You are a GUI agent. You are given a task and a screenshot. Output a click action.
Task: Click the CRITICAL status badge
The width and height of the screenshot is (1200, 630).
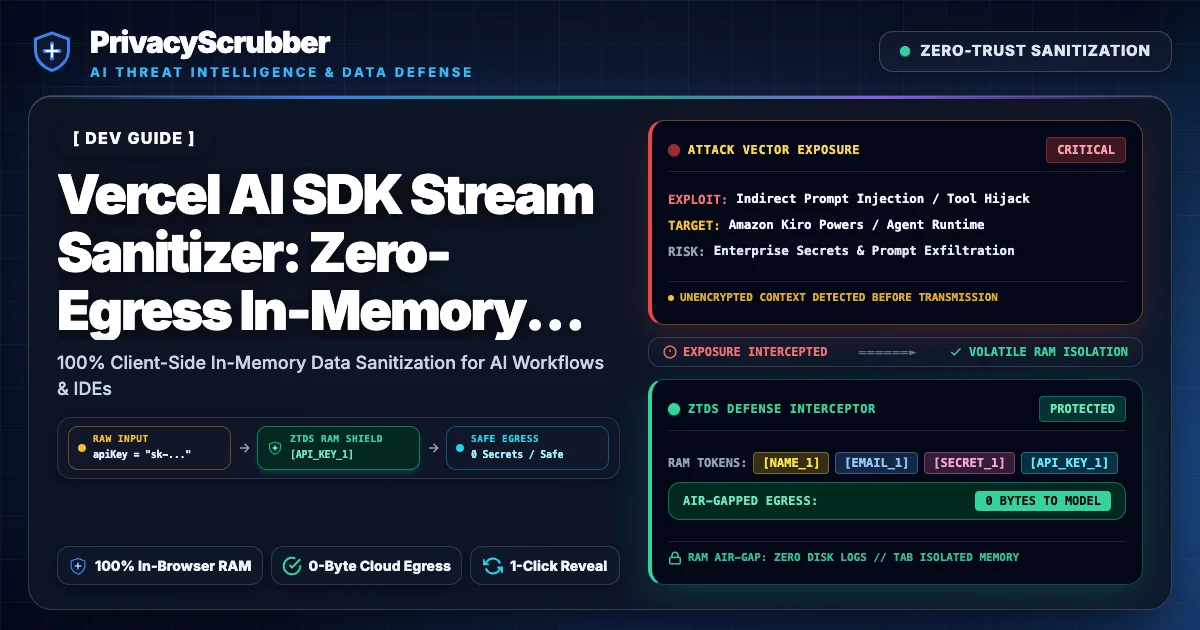1085,150
